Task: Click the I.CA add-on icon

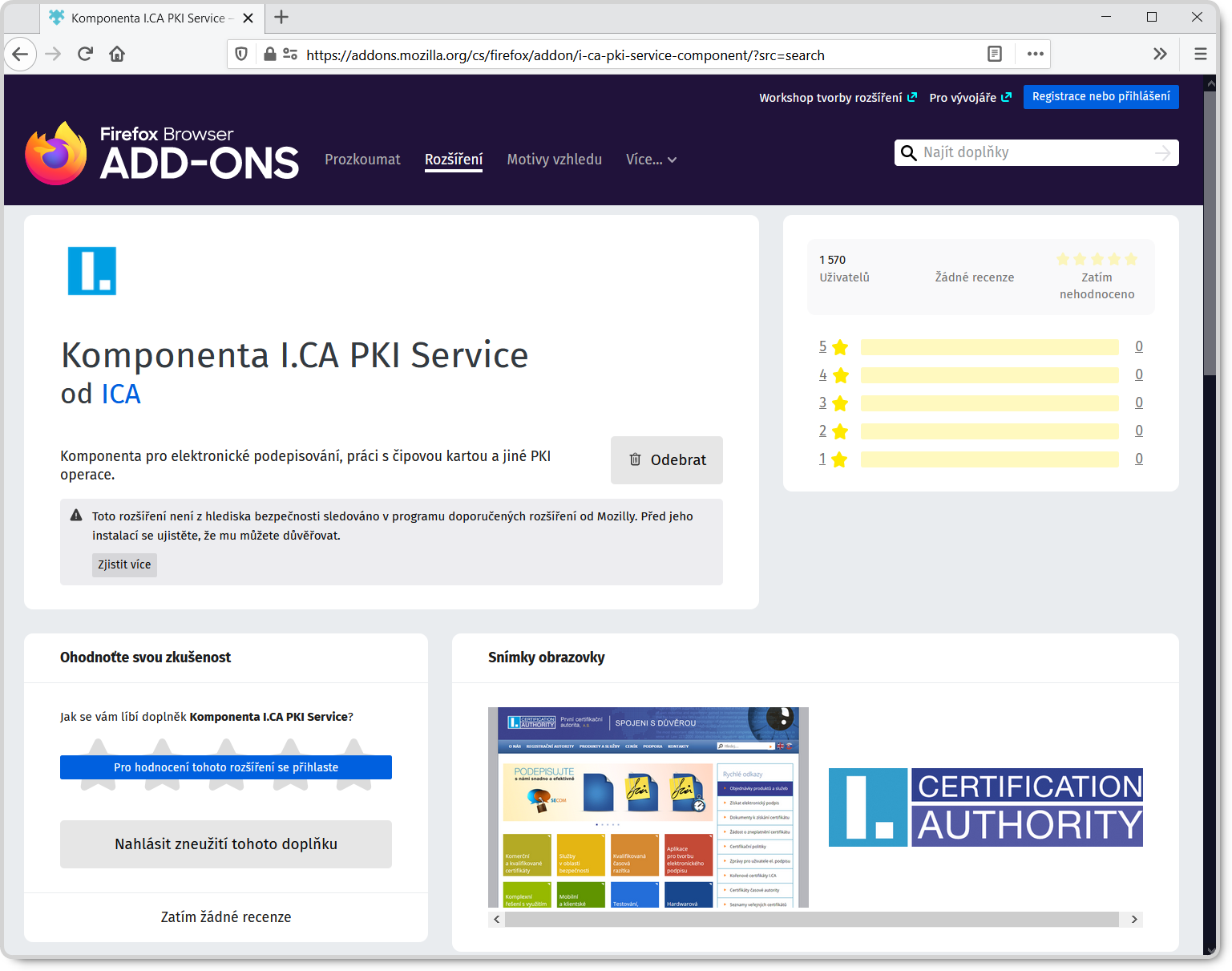Action: click(x=92, y=271)
